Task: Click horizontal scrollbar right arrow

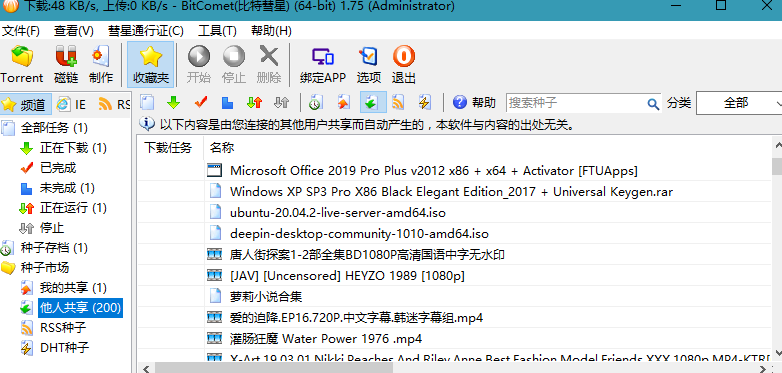Action: (763, 368)
